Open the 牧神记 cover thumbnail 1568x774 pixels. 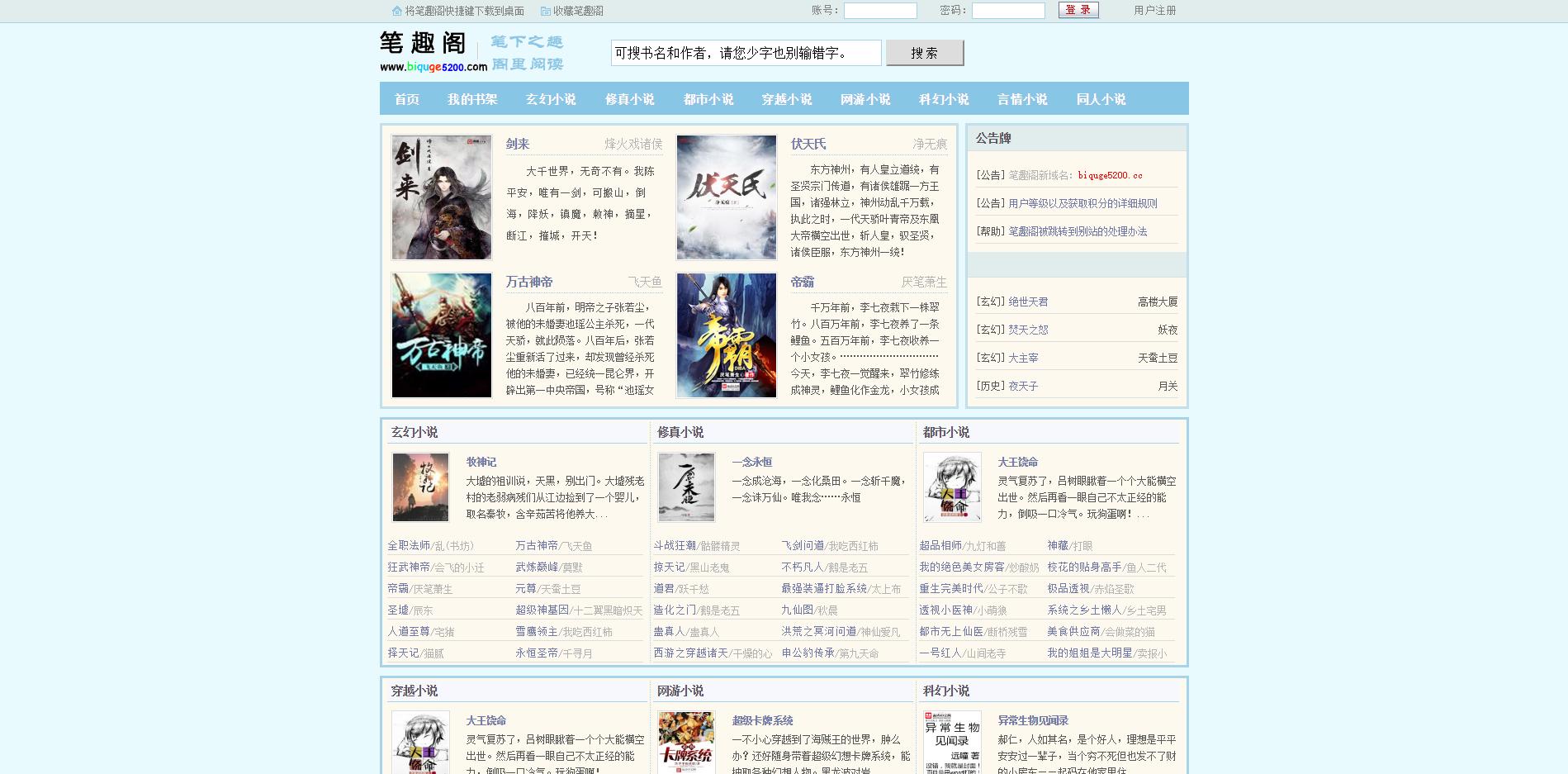[420, 487]
